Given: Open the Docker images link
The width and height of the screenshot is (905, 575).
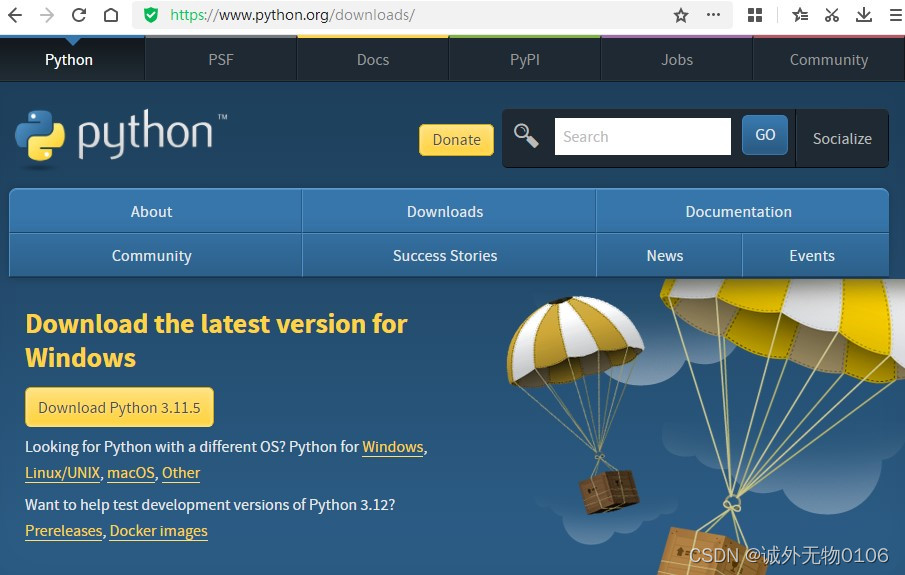Looking at the screenshot, I should pos(159,531).
